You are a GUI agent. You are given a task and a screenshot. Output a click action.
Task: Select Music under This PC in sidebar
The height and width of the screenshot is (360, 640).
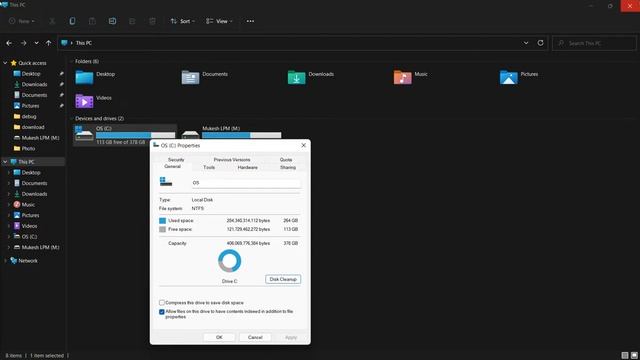click(x=28, y=204)
